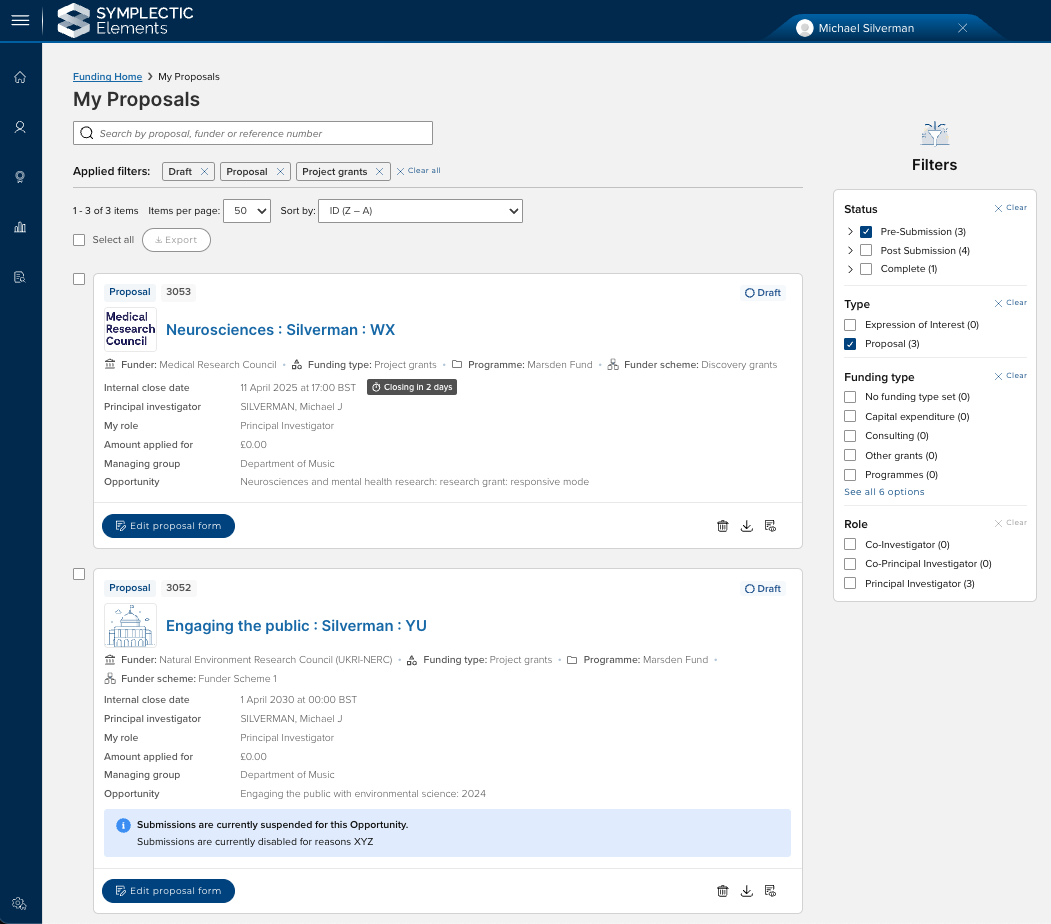Check No funding type set filter
Image resolution: width=1051 pixels, height=924 pixels.
click(x=850, y=397)
